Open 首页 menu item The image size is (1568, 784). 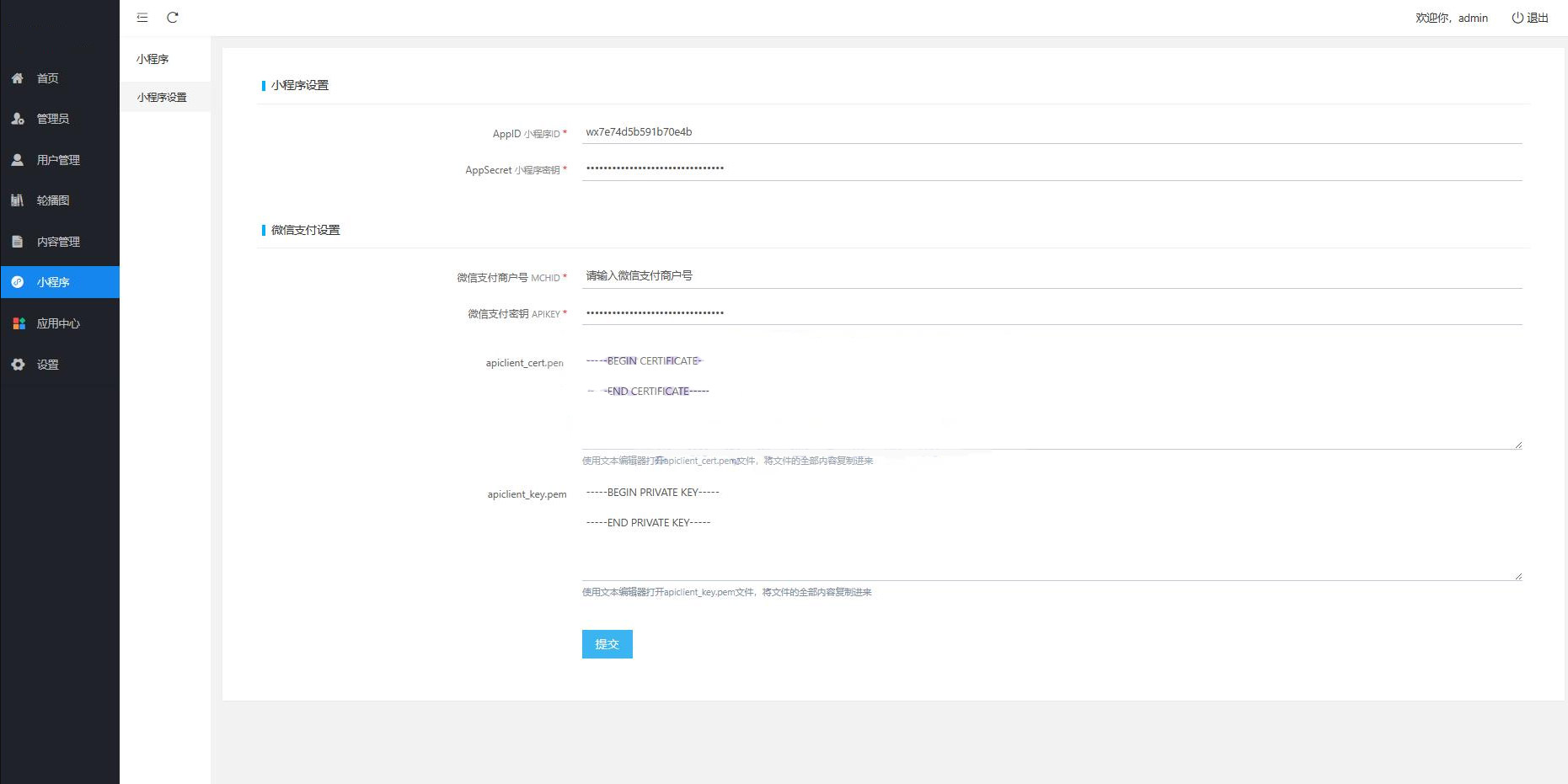(60, 78)
